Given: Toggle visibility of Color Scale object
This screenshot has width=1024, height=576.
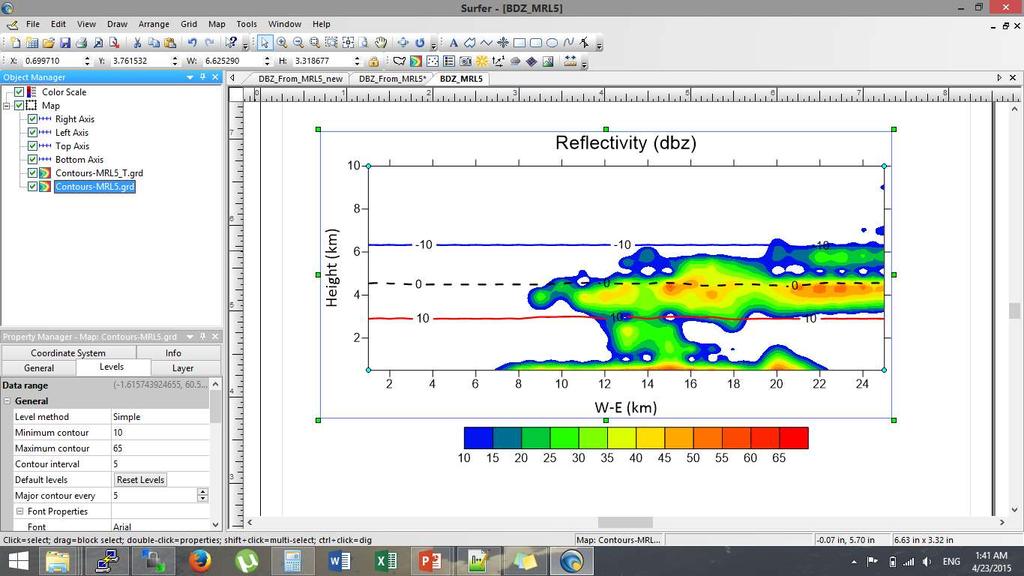Looking at the screenshot, I should coord(19,92).
